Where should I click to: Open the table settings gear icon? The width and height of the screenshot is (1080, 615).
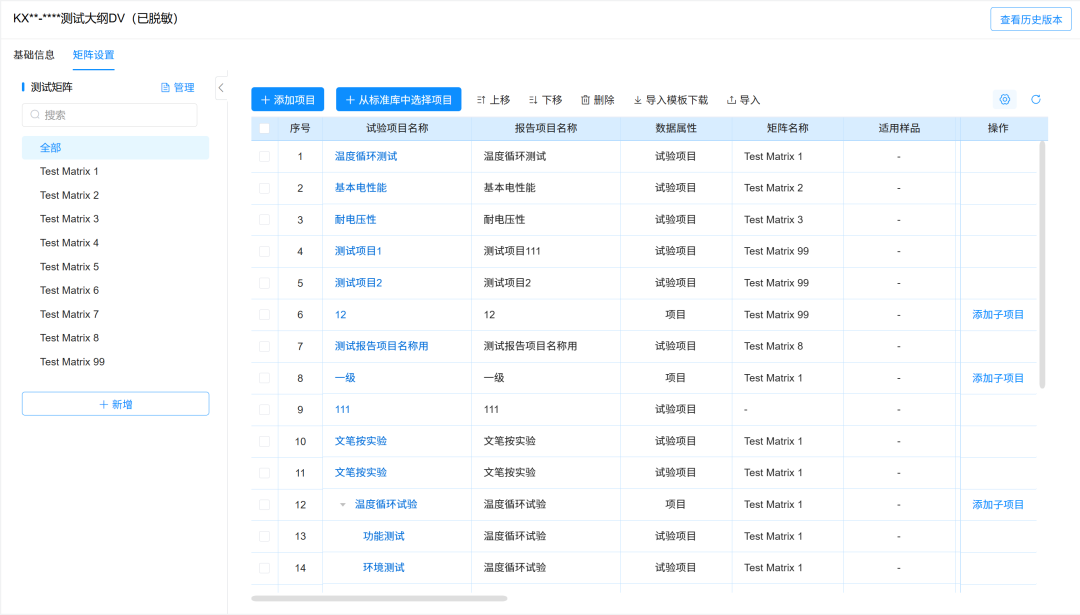point(1005,99)
